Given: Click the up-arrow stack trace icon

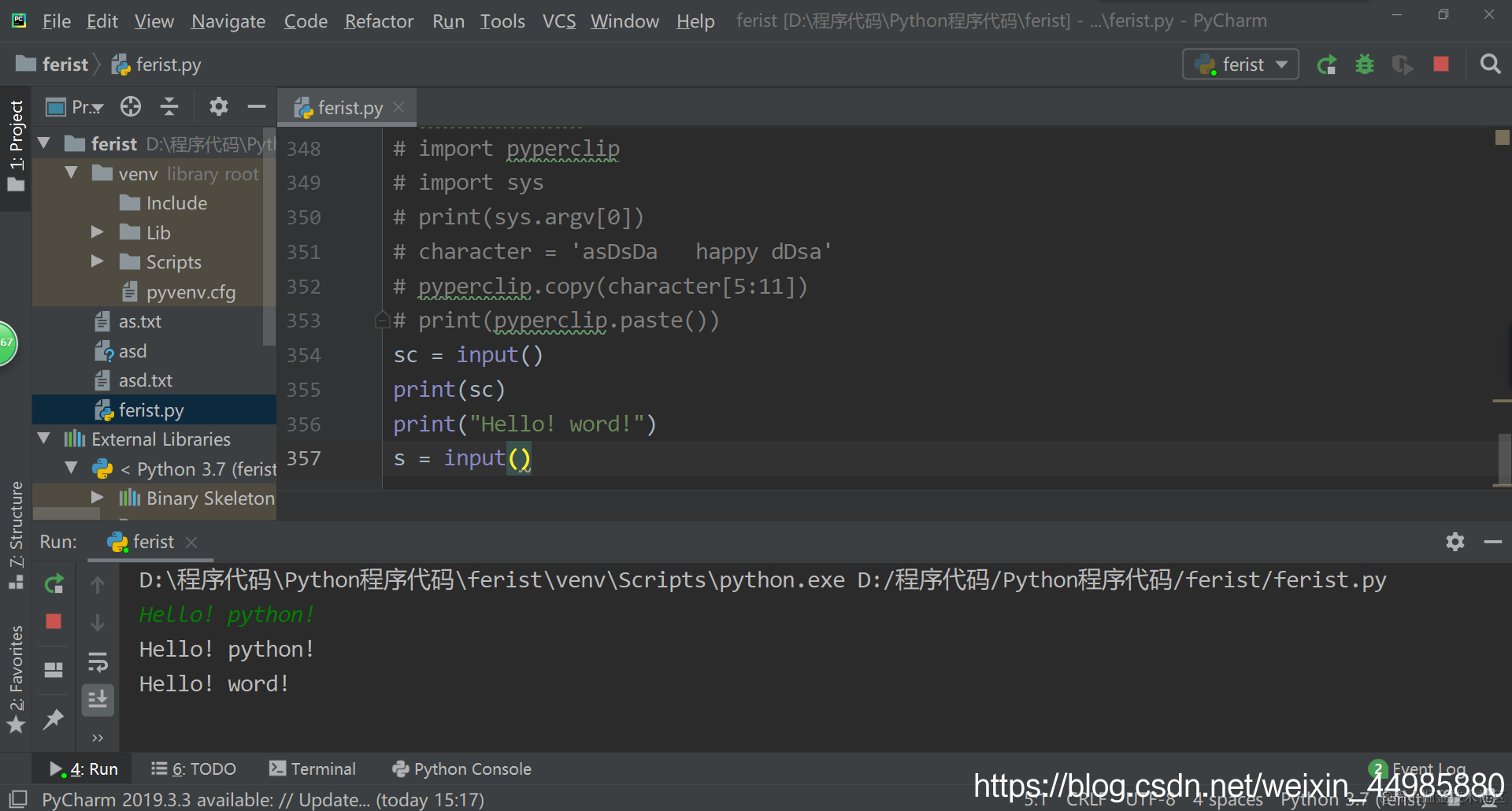Looking at the screenshot, I should [98, 584].
